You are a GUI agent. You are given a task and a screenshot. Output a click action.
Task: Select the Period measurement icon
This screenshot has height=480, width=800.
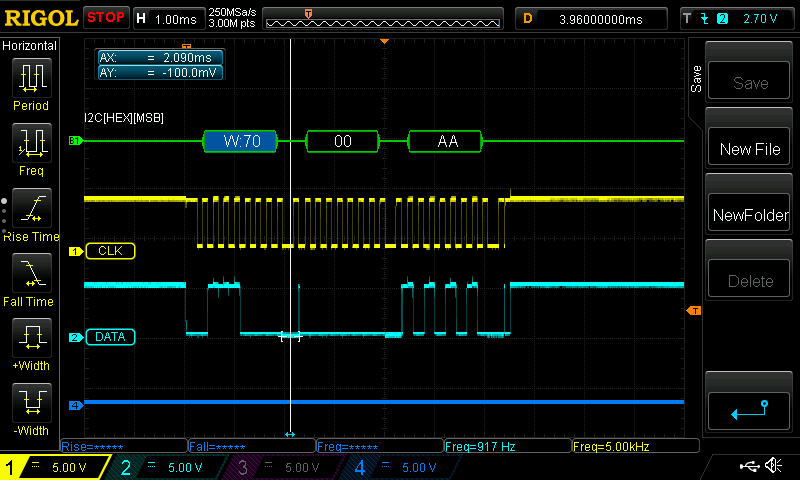point(32,78)
